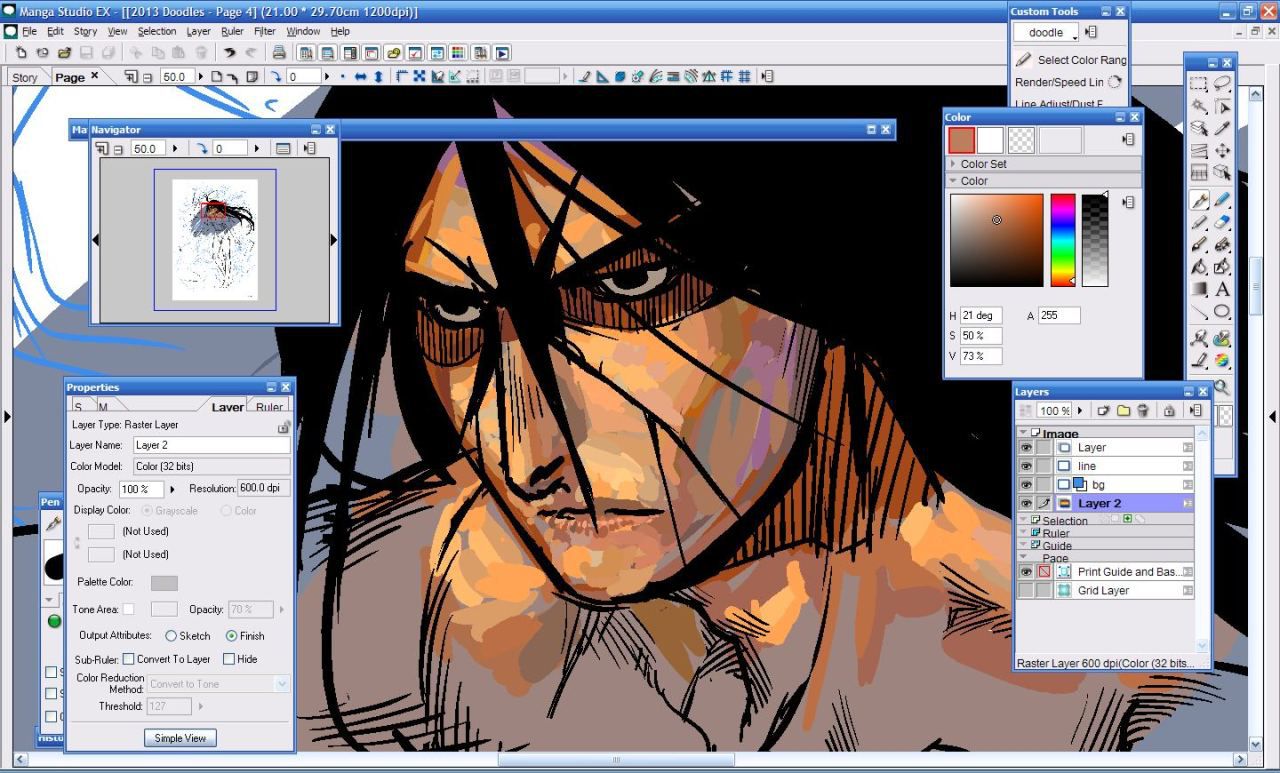Hide the 'line' layer

(1026, 466)
